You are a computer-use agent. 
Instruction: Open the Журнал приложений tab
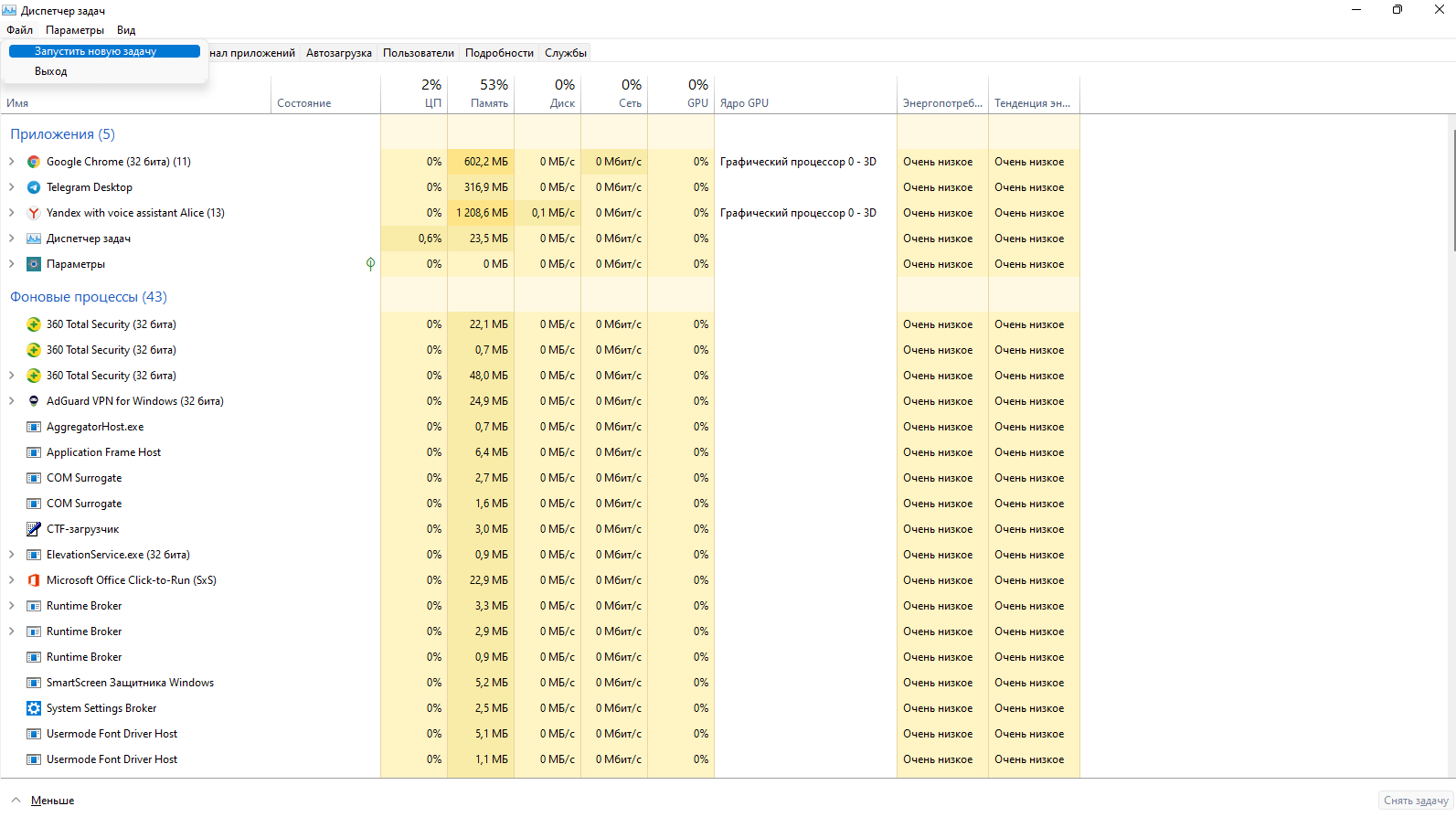(x=253, y=53)
